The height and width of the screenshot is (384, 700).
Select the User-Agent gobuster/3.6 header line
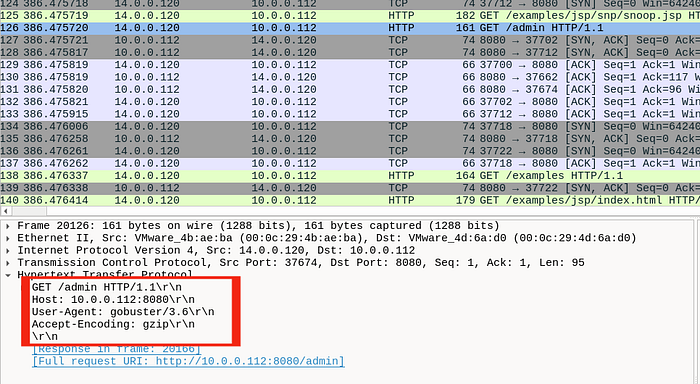[x=123, y=312]
